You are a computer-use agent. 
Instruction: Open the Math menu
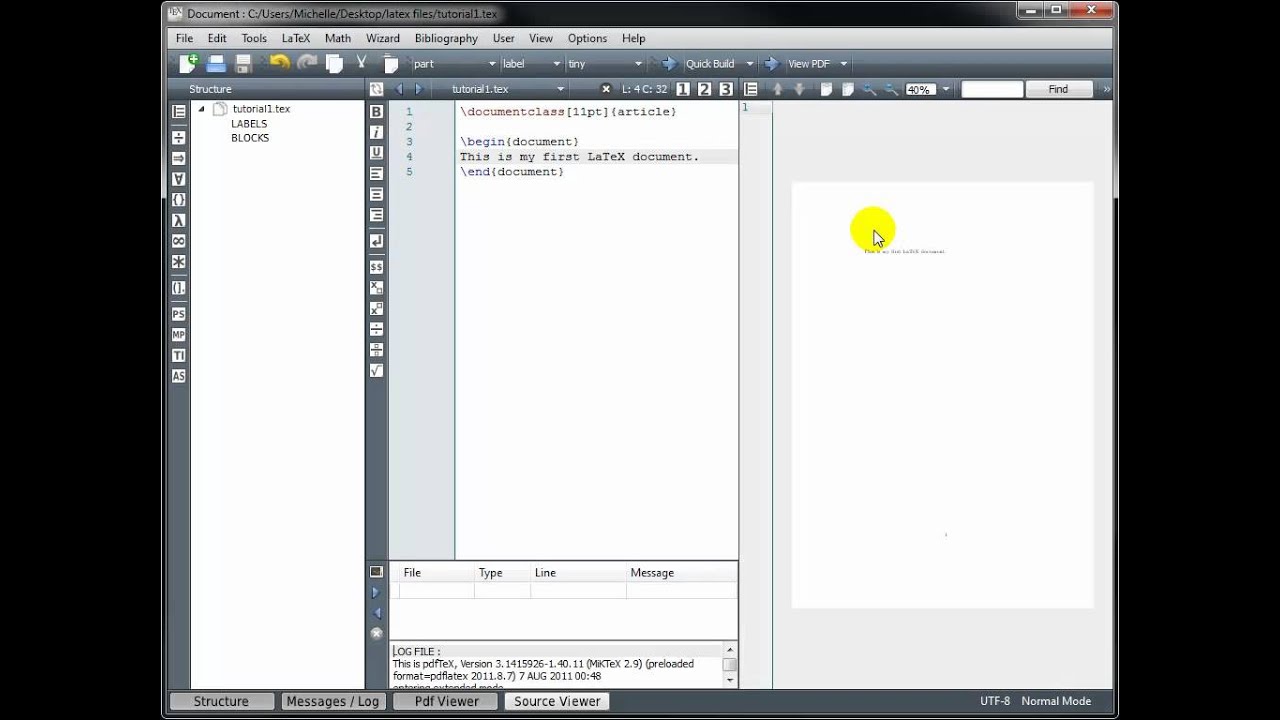pyautogui.click(x=338, y=38)
